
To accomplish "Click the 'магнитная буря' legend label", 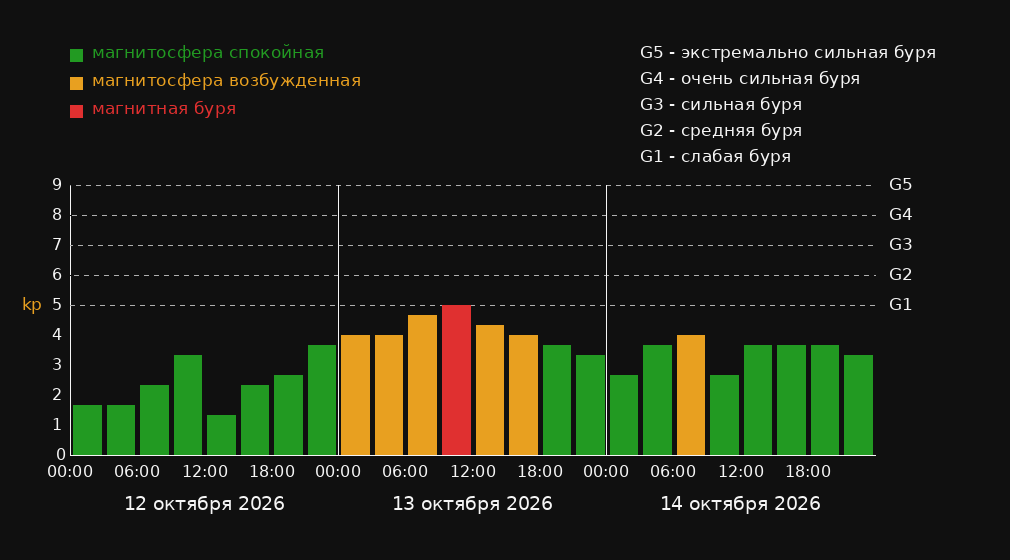I will coord(164,109).
